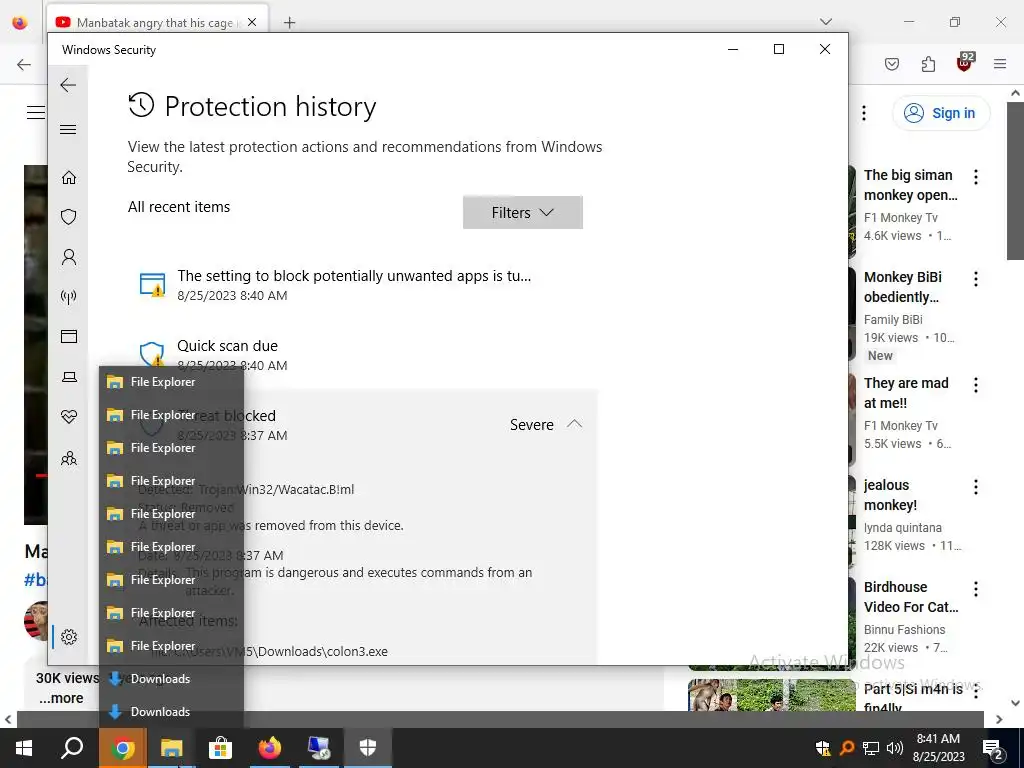
Task: Open They are mad at me!! video
Action: 906,392
